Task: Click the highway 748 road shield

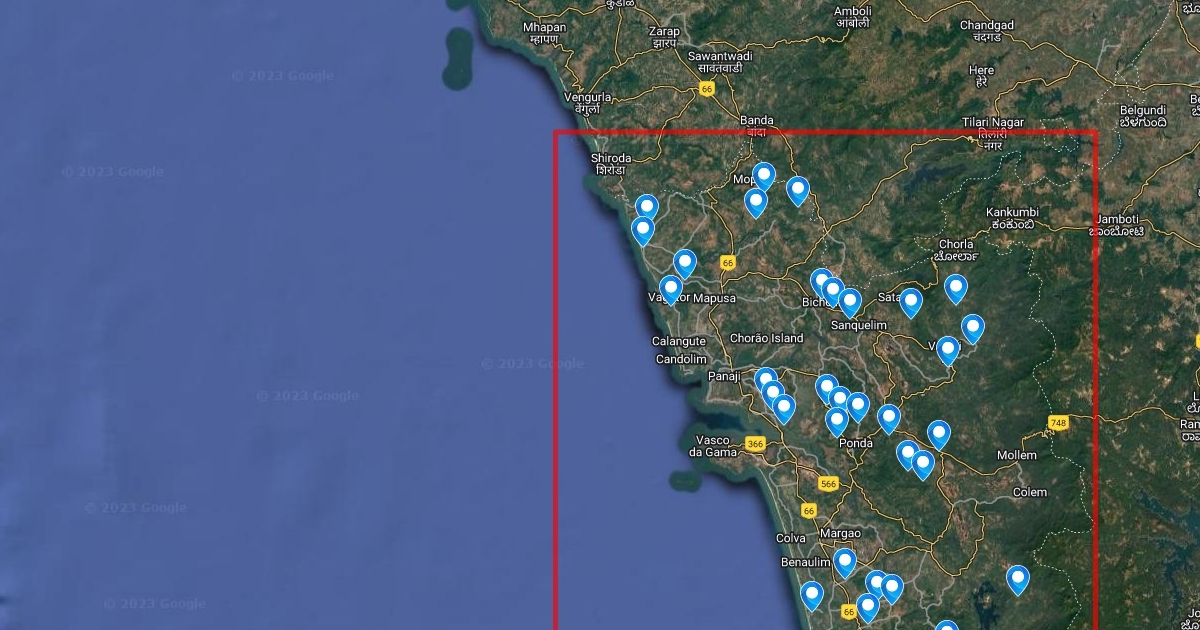Action: click(1058, 423)
